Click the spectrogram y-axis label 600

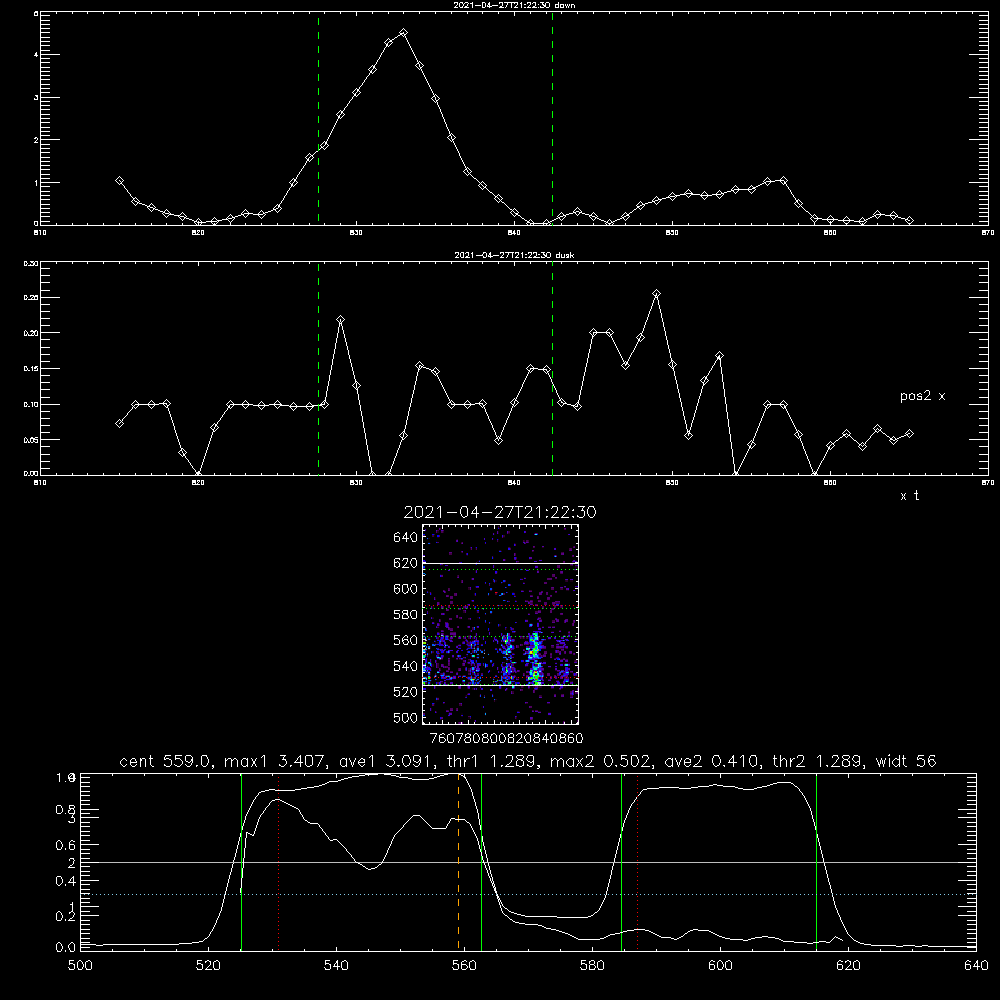[x=405, y=589]
